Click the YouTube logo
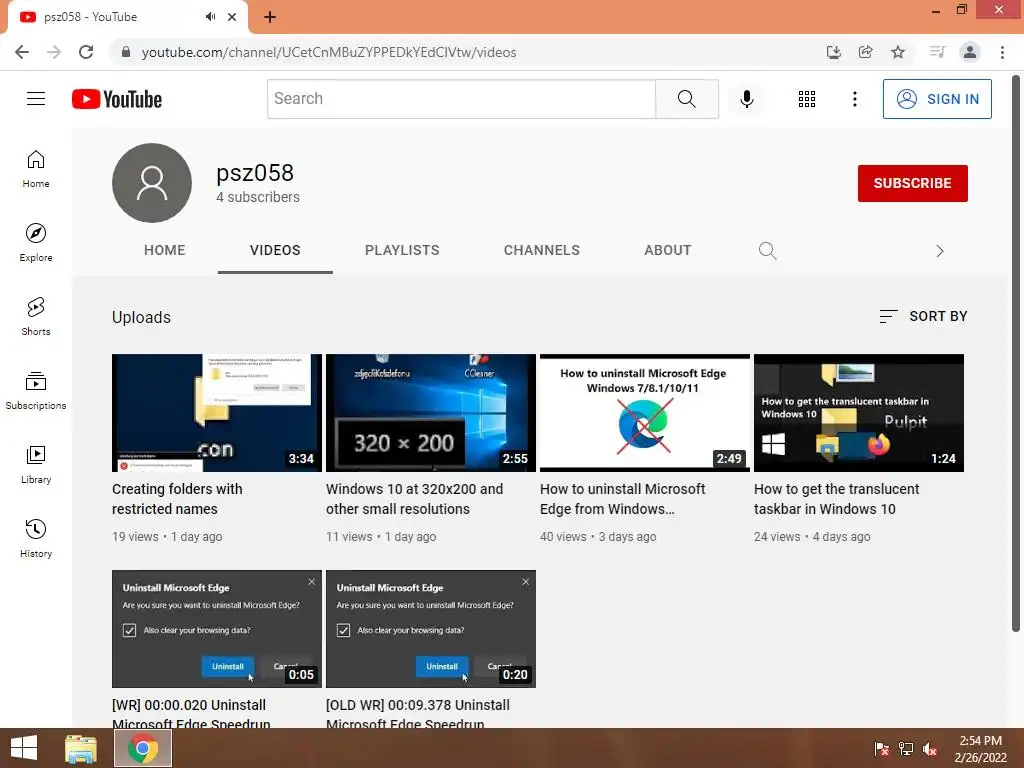The width and height of the screenshot is (1024, 768). point(117,99)
